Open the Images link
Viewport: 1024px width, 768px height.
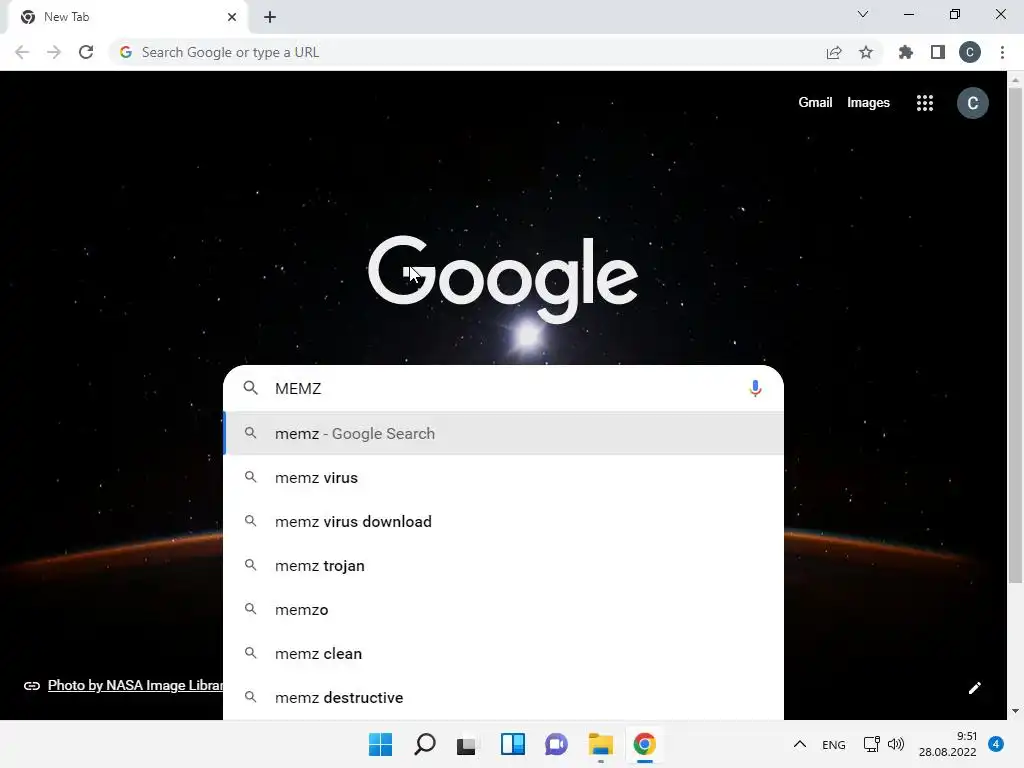[x=868, y=103]
